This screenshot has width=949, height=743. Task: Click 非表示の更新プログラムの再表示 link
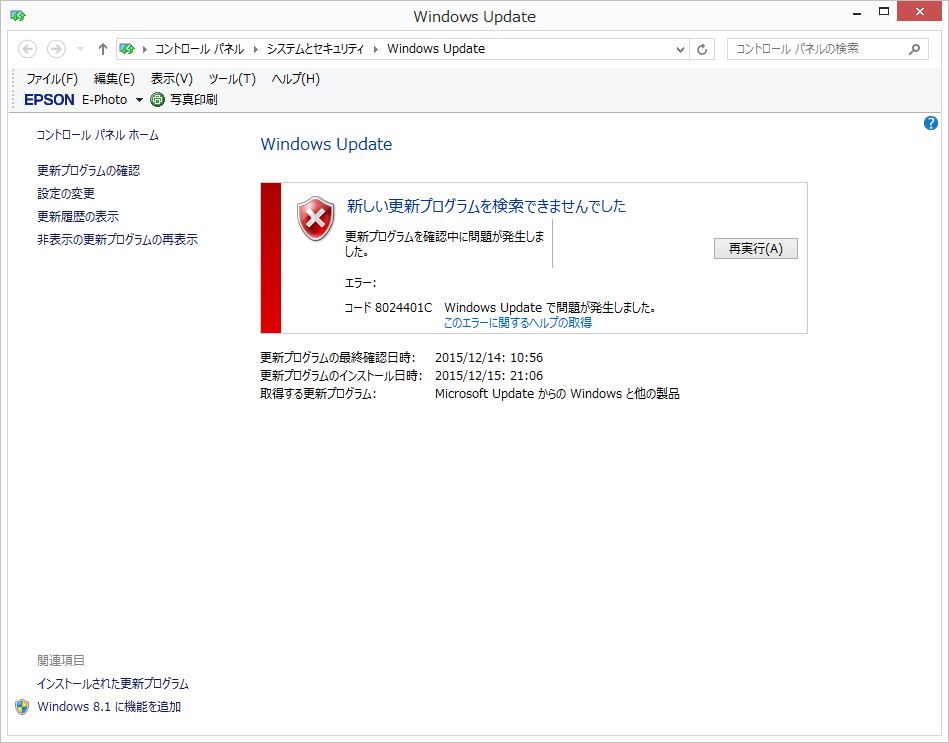click(x=117, y=240)
